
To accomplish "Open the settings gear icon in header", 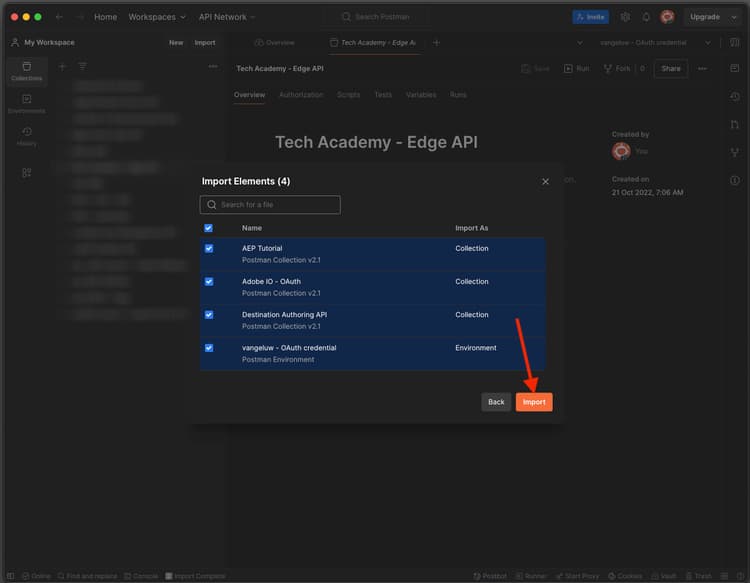I will click(625, 17).
